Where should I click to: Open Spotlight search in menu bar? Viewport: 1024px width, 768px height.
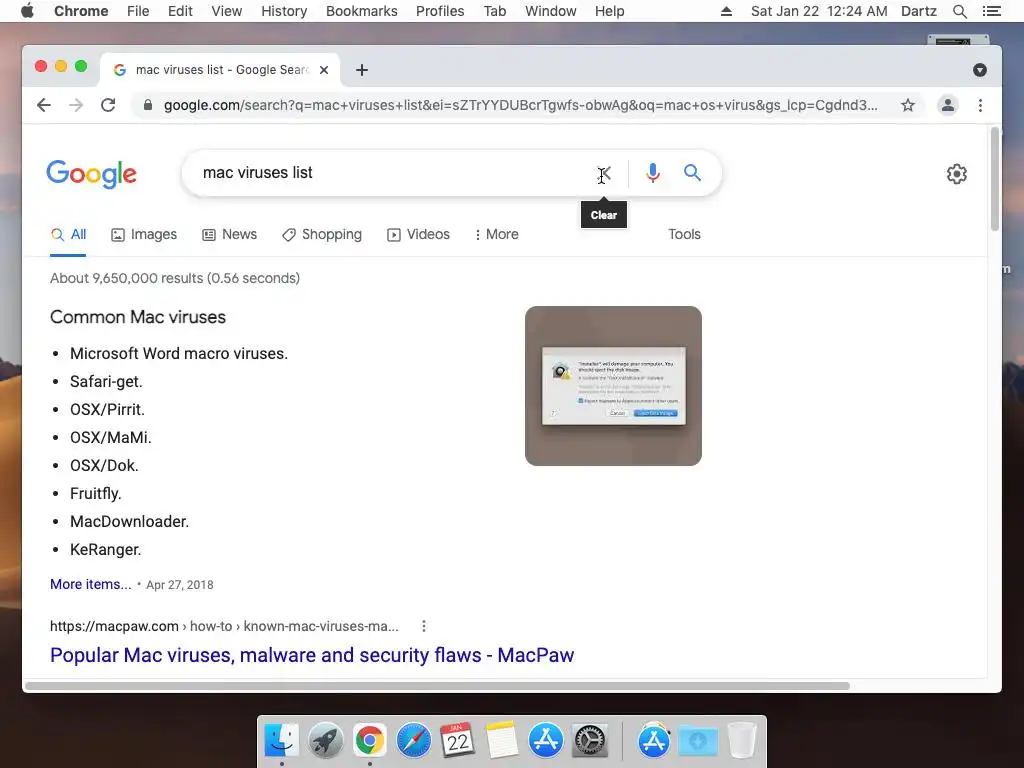pyautogui.click(x=959, y=11)
